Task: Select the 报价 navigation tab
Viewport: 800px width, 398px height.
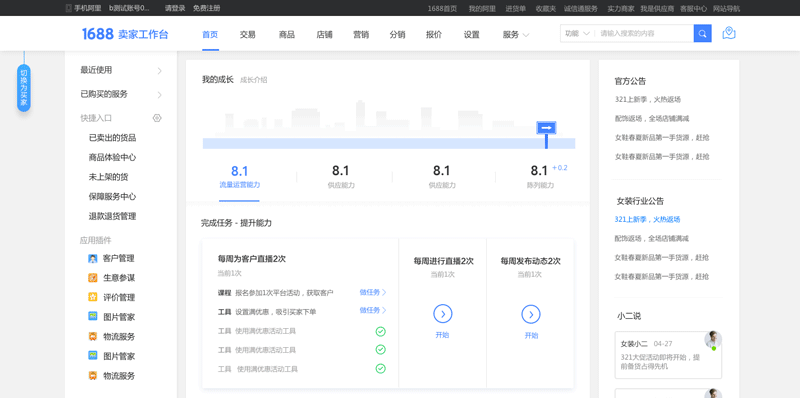Action: [x=434, y=35]
